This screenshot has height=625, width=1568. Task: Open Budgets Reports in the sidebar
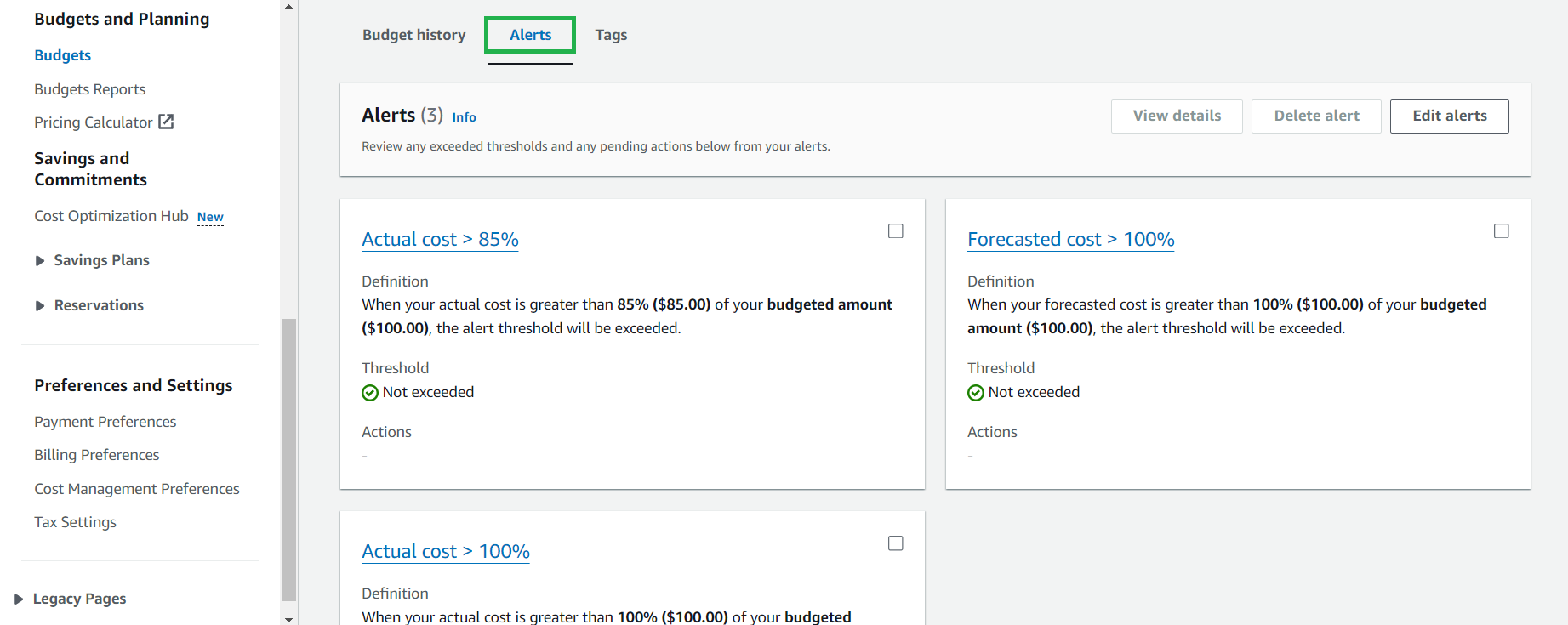click(x=89, y=89)
